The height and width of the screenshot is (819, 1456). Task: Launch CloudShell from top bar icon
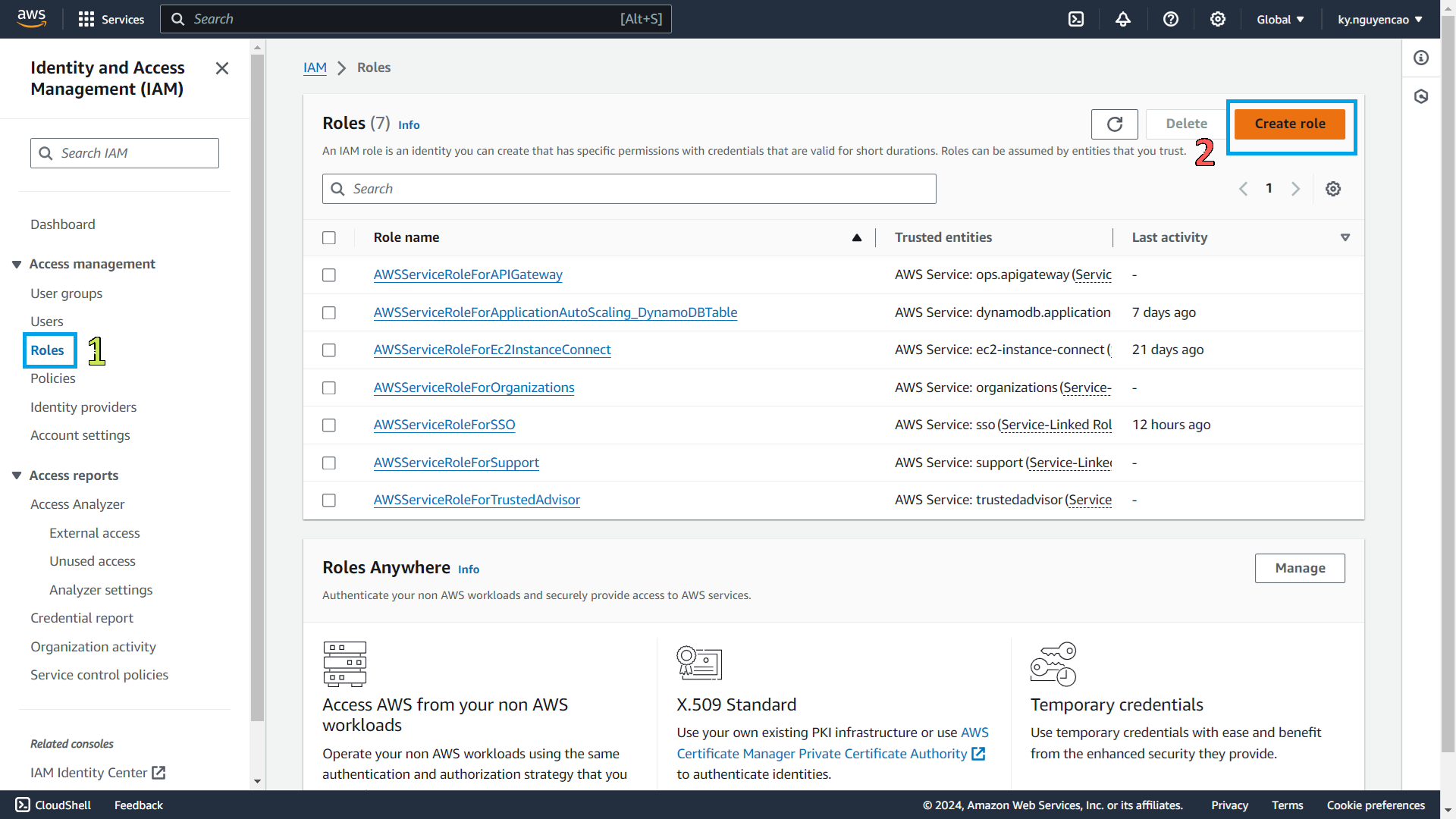tap(1076, 19)
